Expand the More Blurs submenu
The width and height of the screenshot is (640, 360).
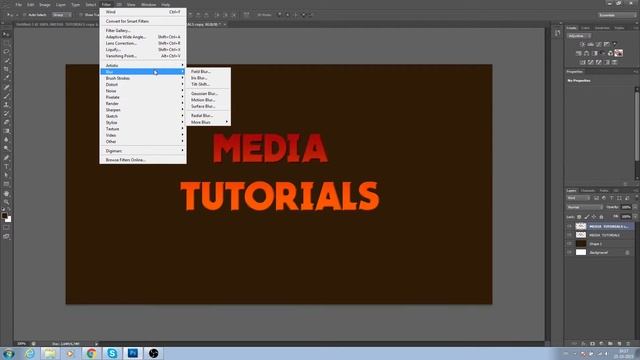click(208, 122)
